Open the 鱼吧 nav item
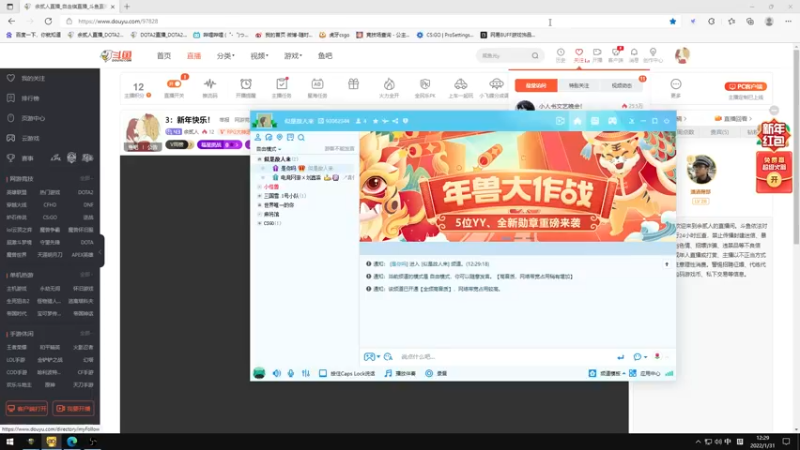The width and height of the screenshot is (800, 450). [325, 56]
